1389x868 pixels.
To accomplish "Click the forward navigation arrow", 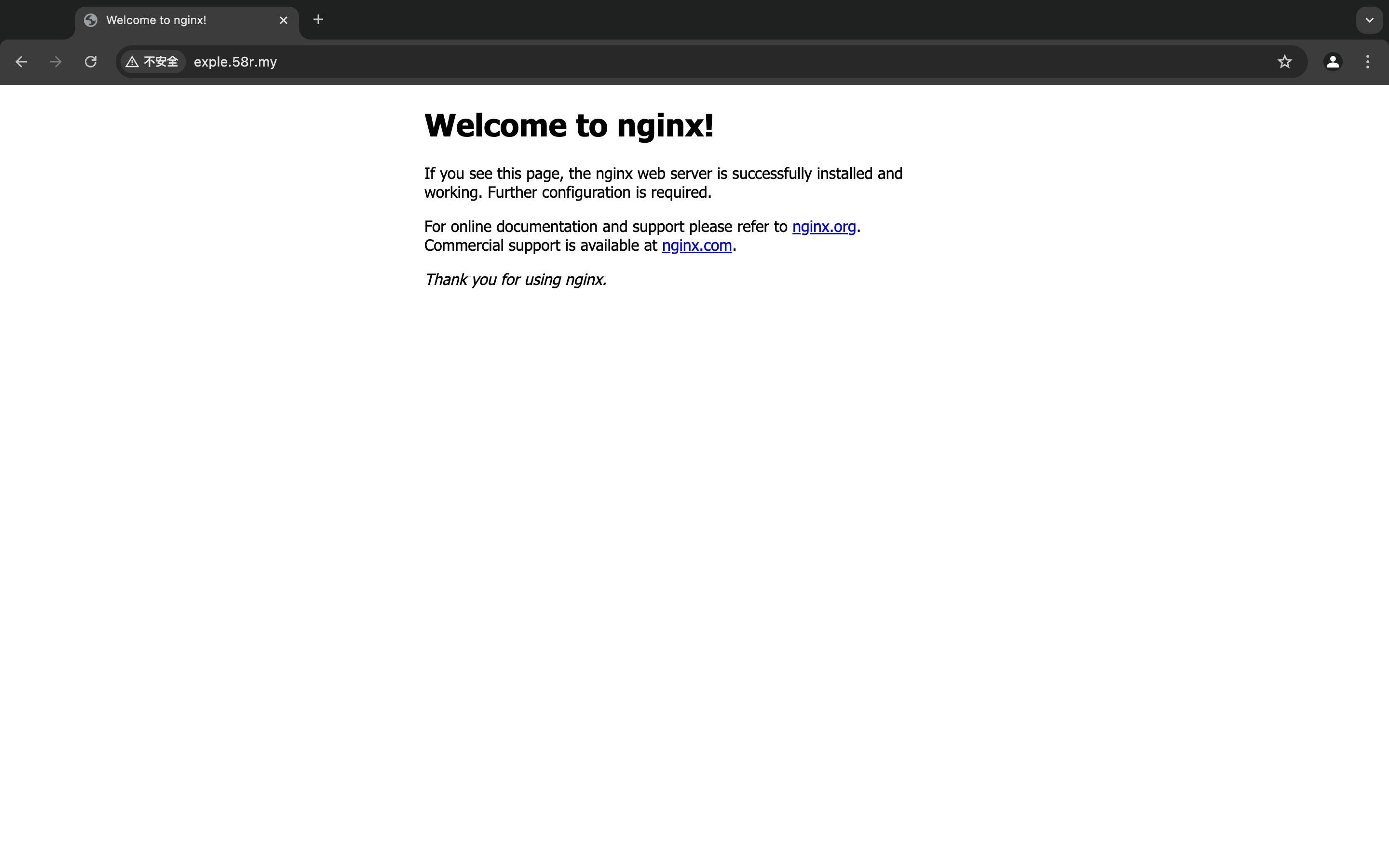I will pos(55,62).
